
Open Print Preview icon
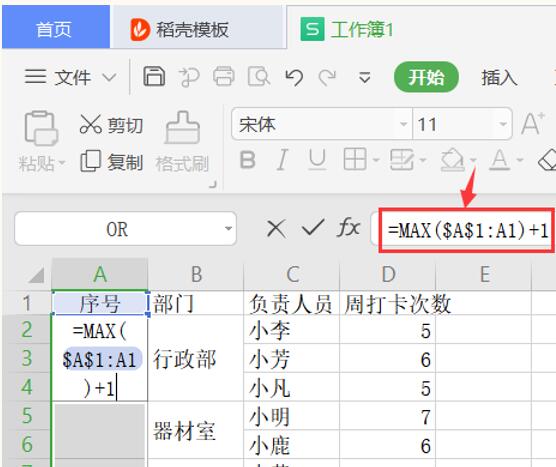click(258, 76)
